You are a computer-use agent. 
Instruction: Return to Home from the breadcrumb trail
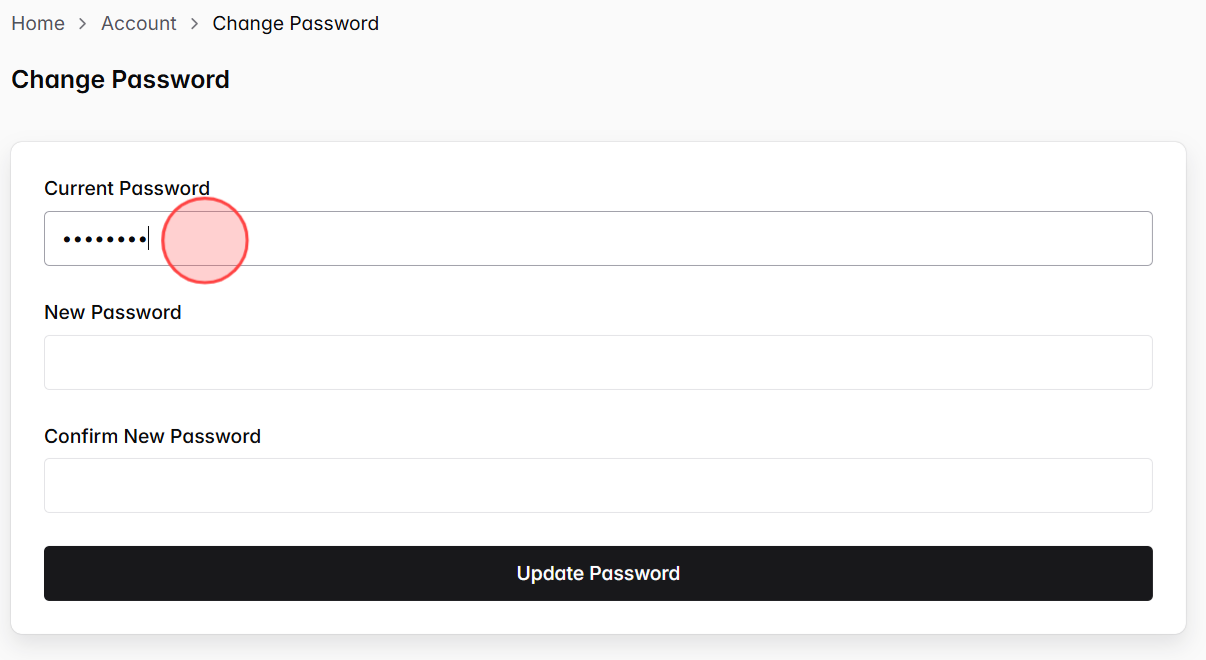38,23
